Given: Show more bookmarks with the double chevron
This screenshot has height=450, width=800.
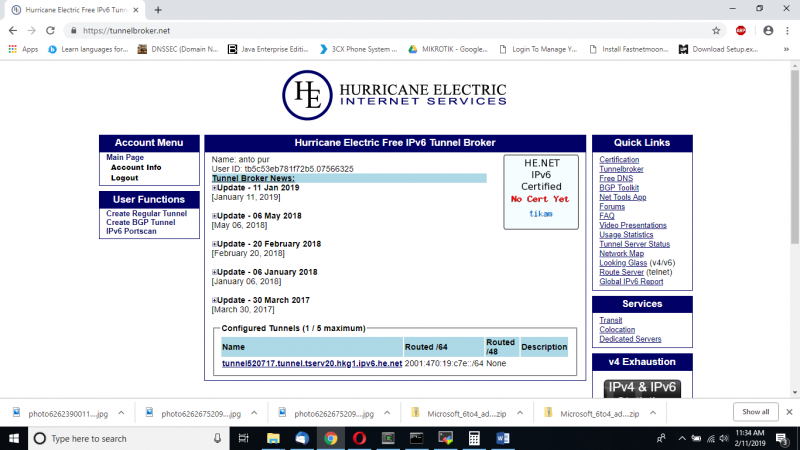Looking at the screenshot, I should click(786, 49).
